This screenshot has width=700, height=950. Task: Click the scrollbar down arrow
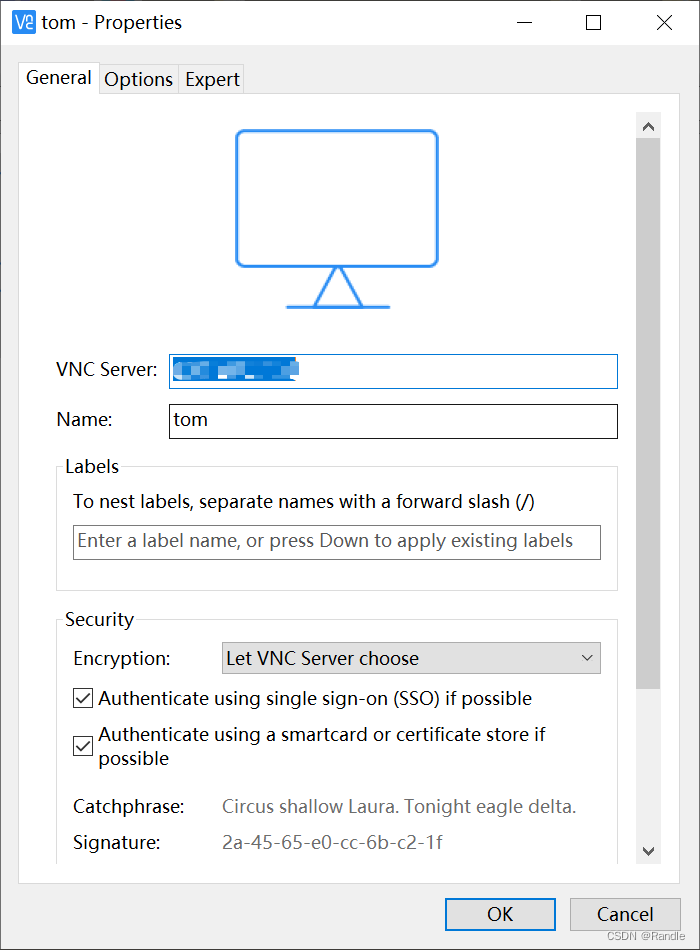pos(648,851)
